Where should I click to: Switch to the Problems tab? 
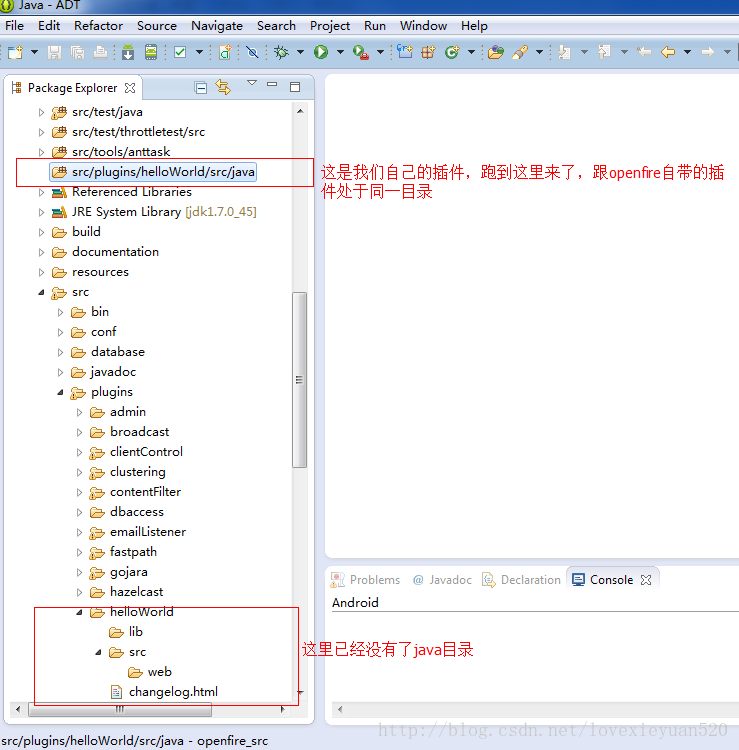point(365,580)
